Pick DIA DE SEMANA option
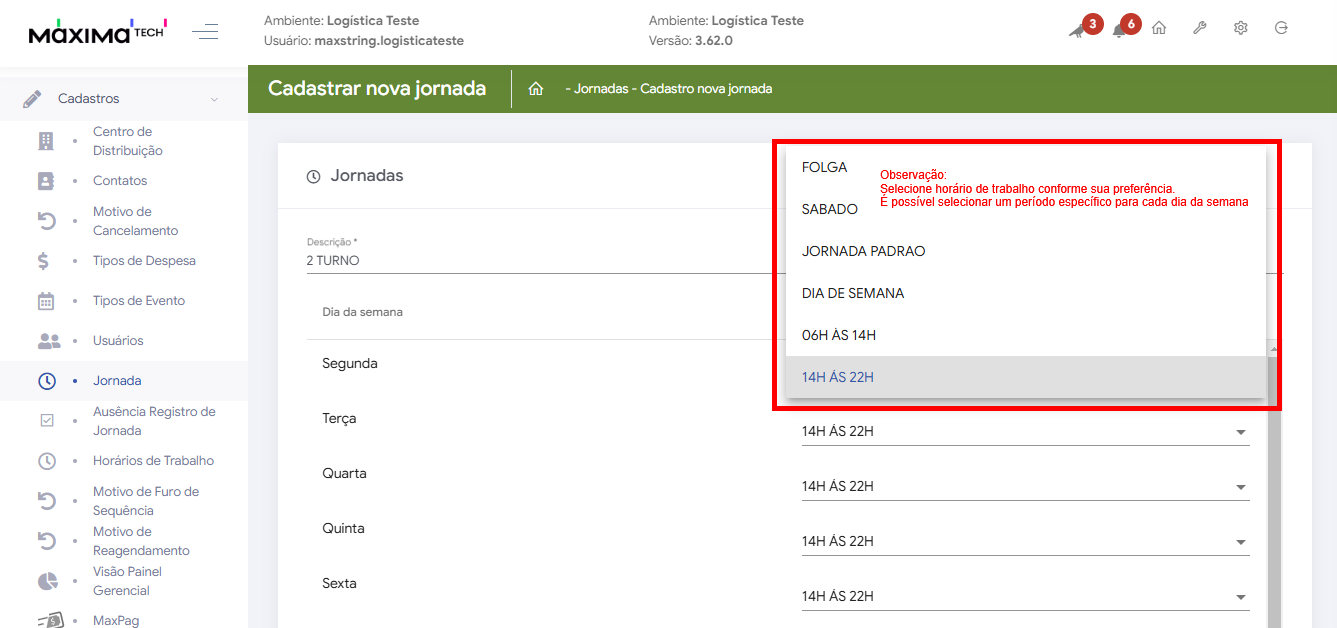This screenshot has height=628, width=1337. pos(853,294)
